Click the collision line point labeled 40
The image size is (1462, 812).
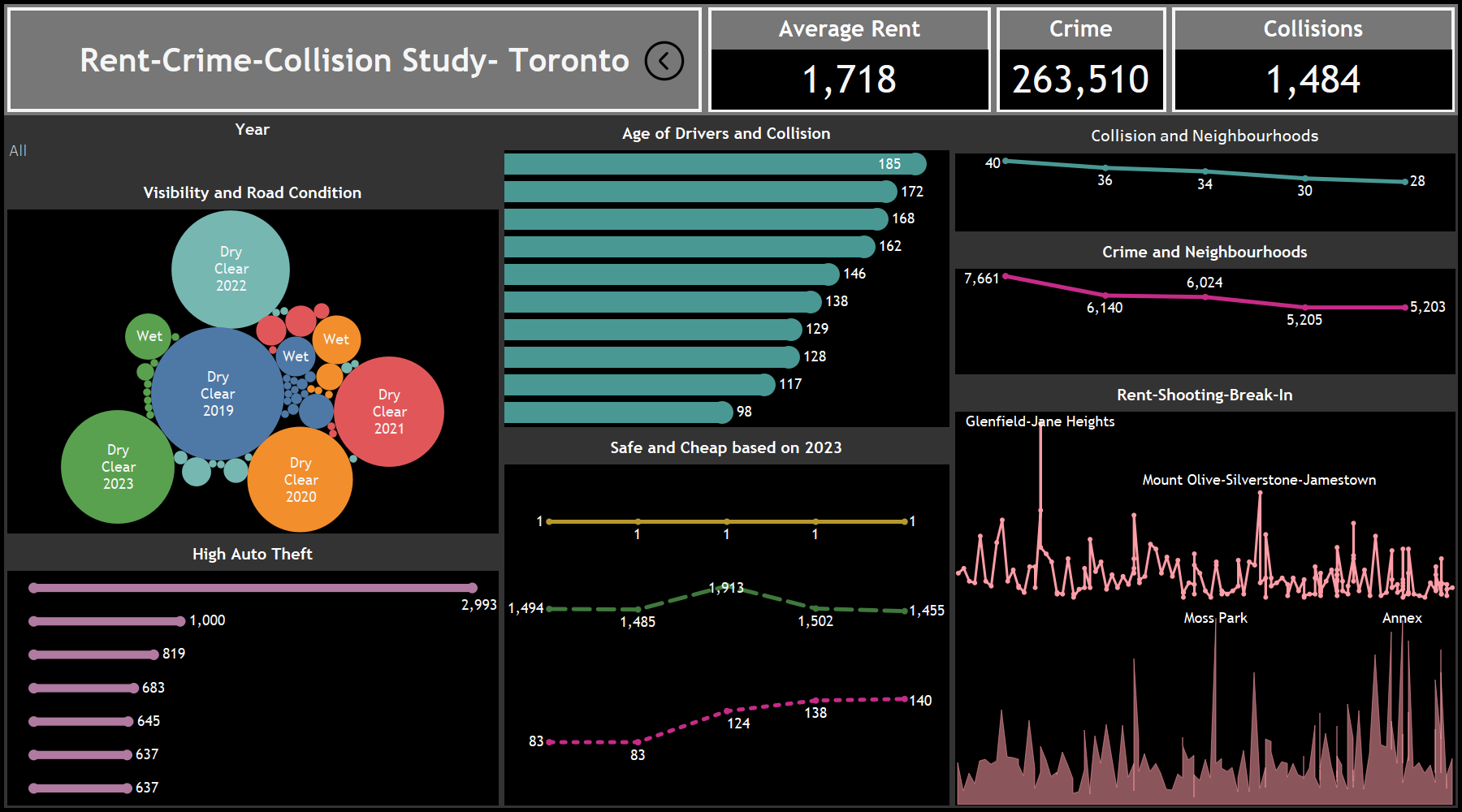coord(1006,161)
